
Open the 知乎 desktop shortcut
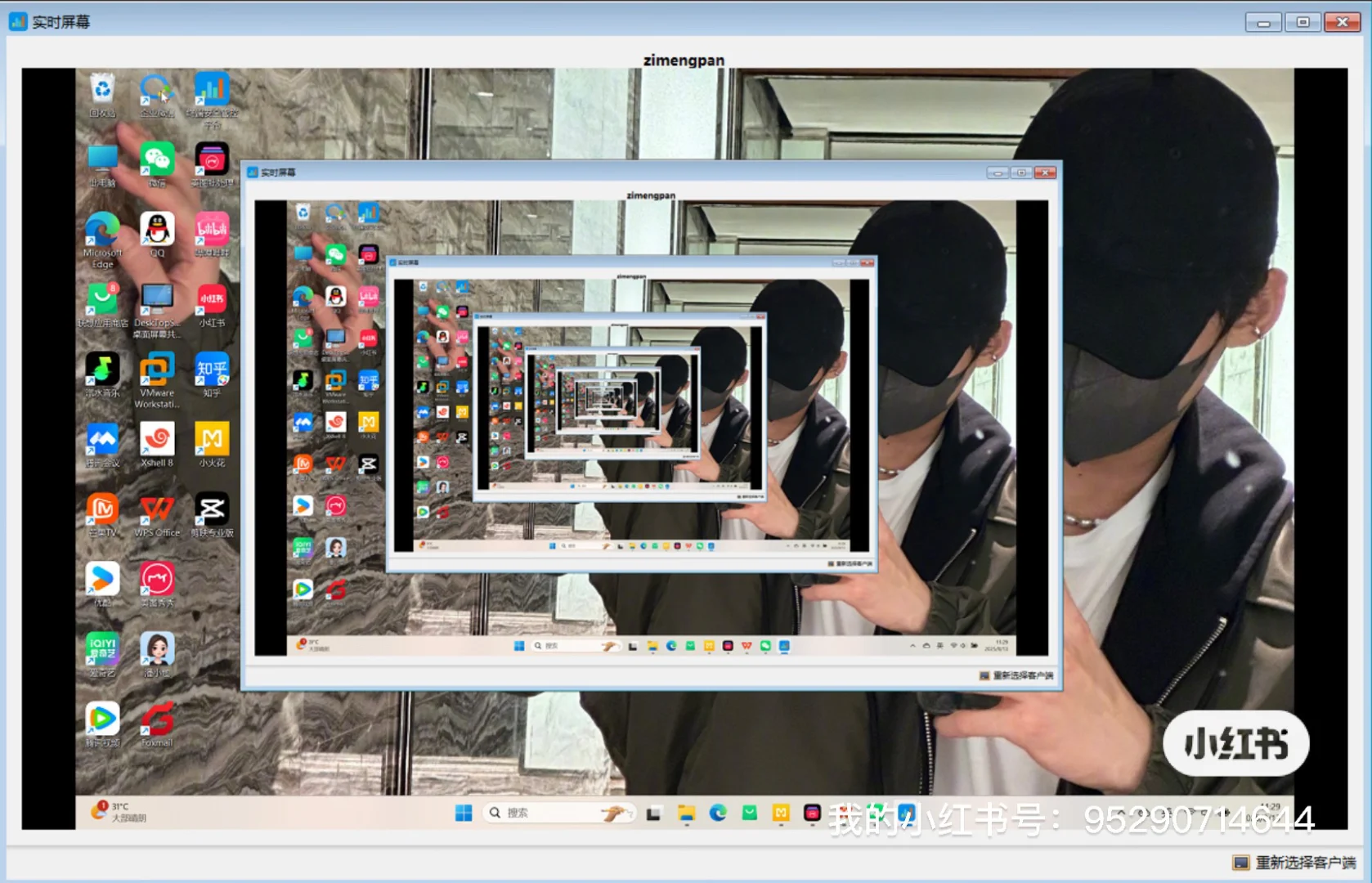point(212,369)
